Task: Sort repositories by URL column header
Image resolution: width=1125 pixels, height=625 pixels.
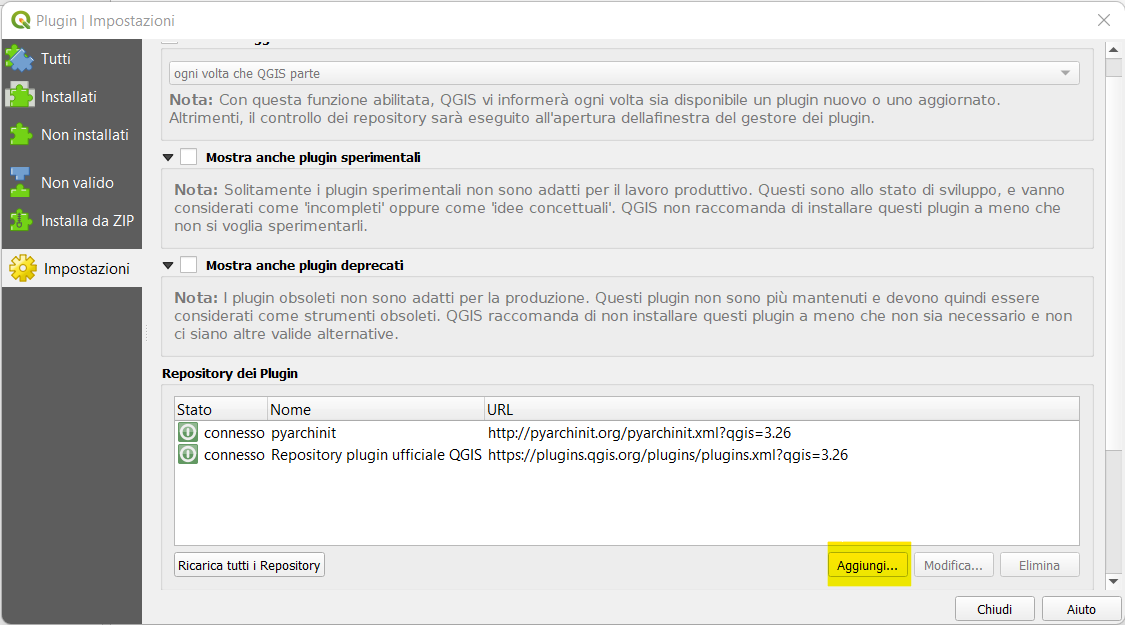Action: 781,409
